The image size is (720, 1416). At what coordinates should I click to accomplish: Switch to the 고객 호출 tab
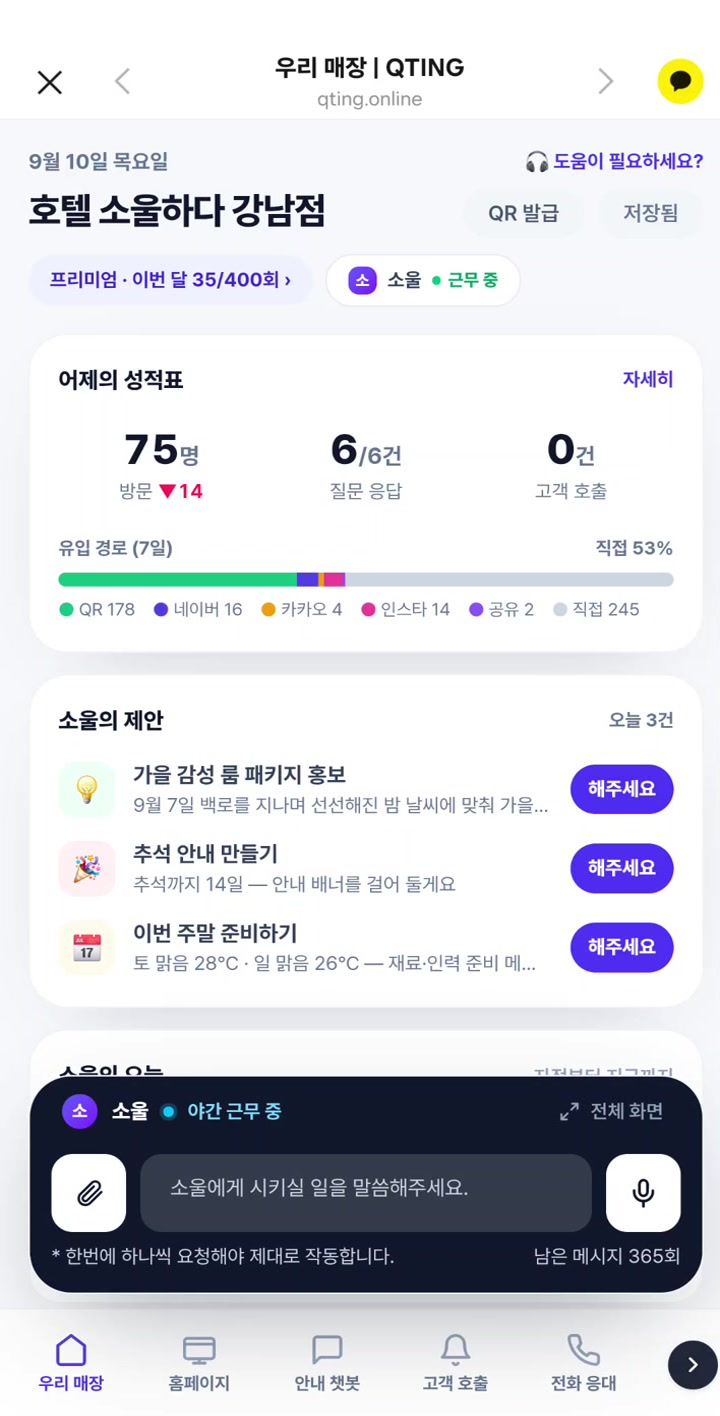pos(455,1363)
